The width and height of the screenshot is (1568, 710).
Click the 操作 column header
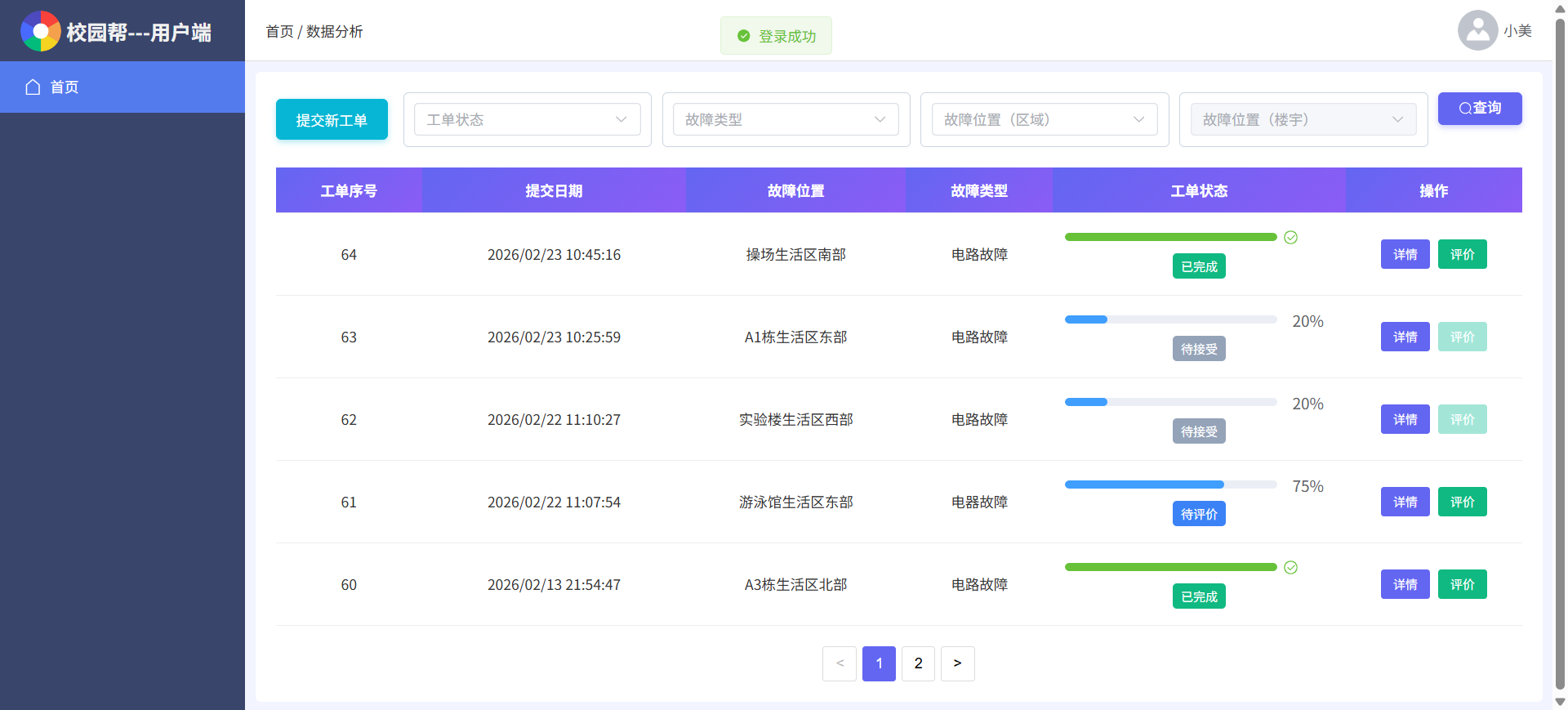tap(1434, 190)
